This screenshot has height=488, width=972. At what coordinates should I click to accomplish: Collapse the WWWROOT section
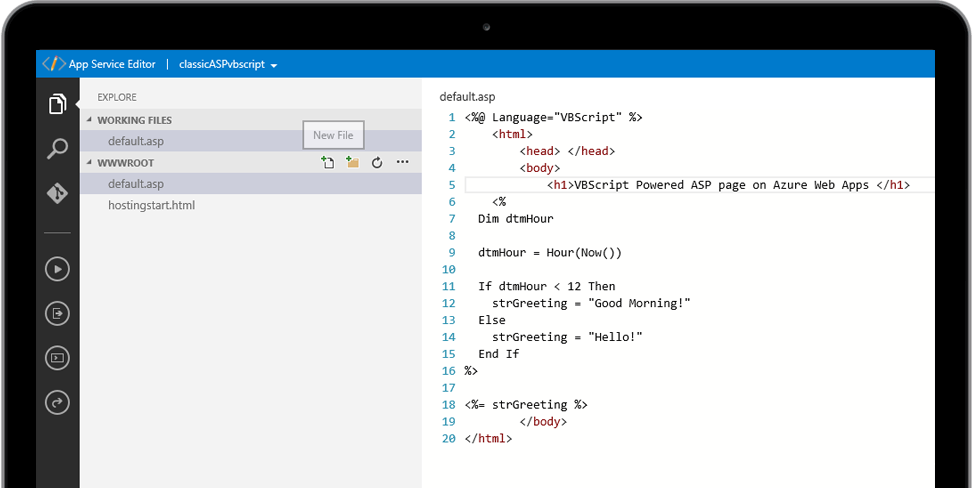point(89,162)
